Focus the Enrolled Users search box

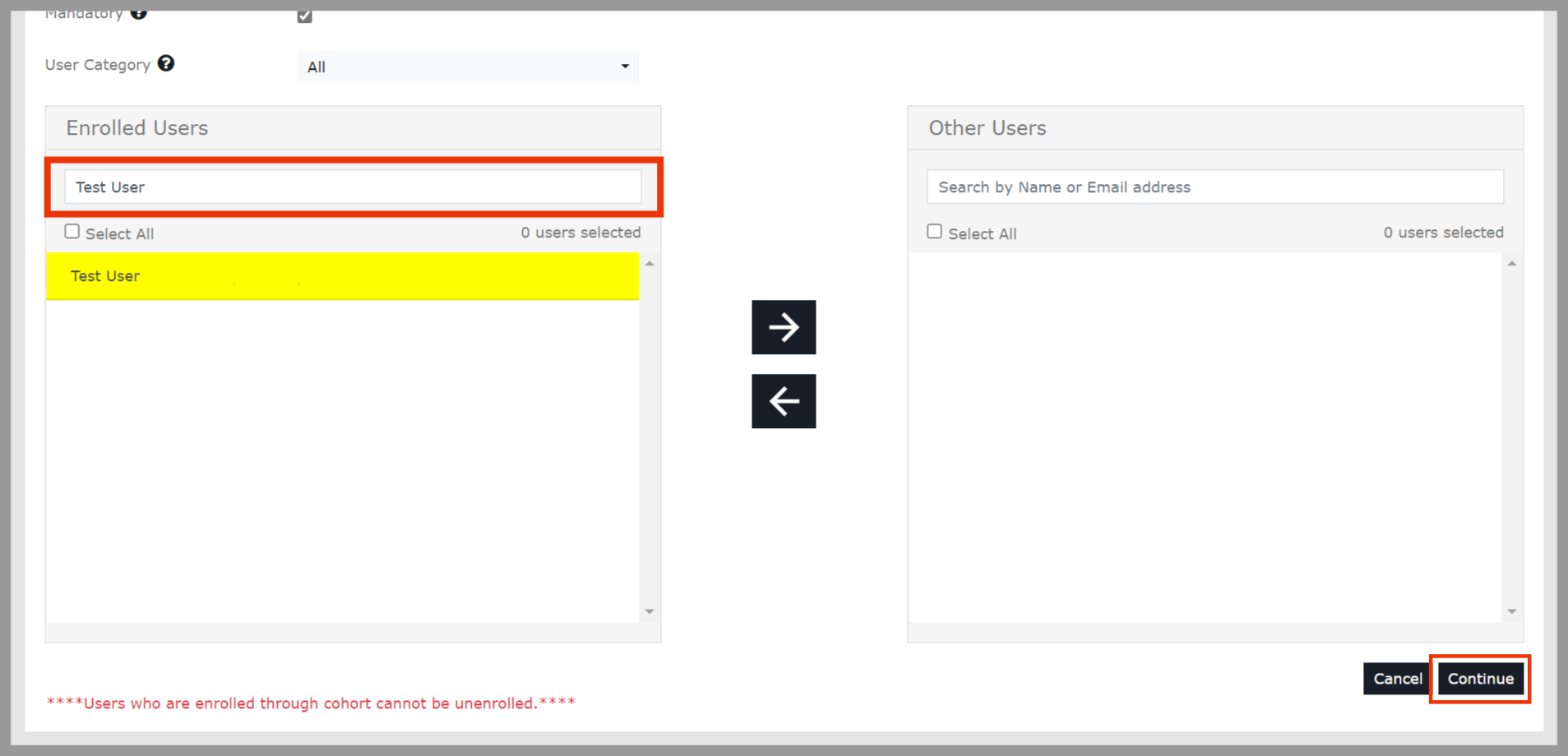click(353, 187)
